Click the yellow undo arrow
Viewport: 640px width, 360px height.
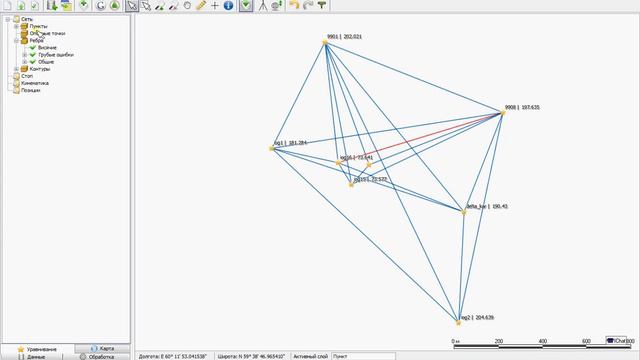tap(294, 5)
